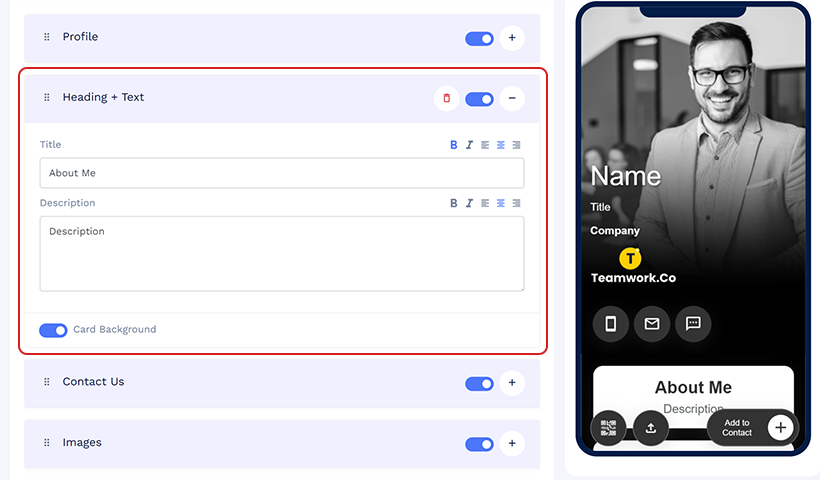Viewport: 820px width, 480px height.
Task: Click the QR code icon in preview
Action: [x=608, y=428]
